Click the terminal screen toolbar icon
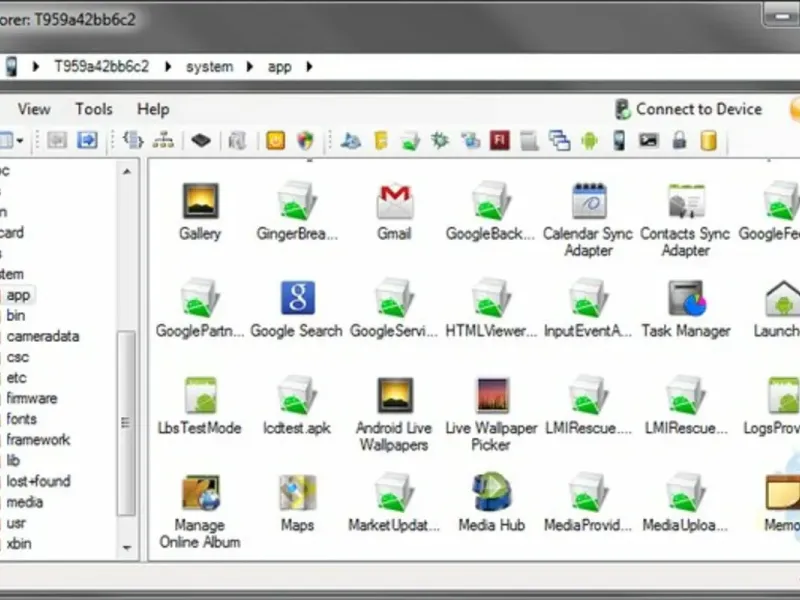This screenshot has height=600, width=800. (648, 140)
